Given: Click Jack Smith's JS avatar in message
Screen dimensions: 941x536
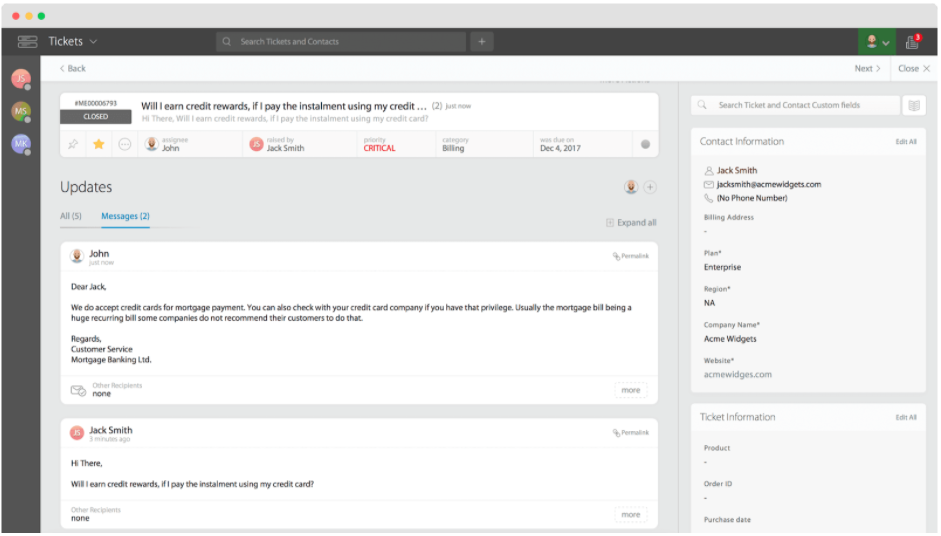Looking at the screenshot, I should tap(77, 433).
